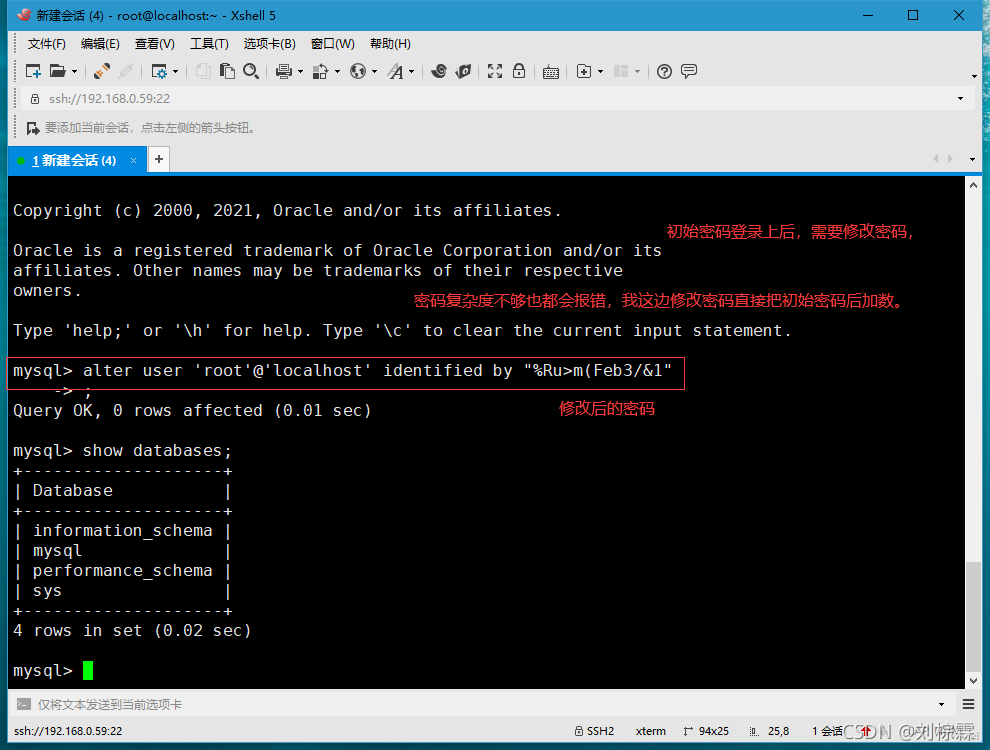Click the terminal vertical scrollbar thumb
The width and height of the screenshot is (990, 750).
point(973,617)
